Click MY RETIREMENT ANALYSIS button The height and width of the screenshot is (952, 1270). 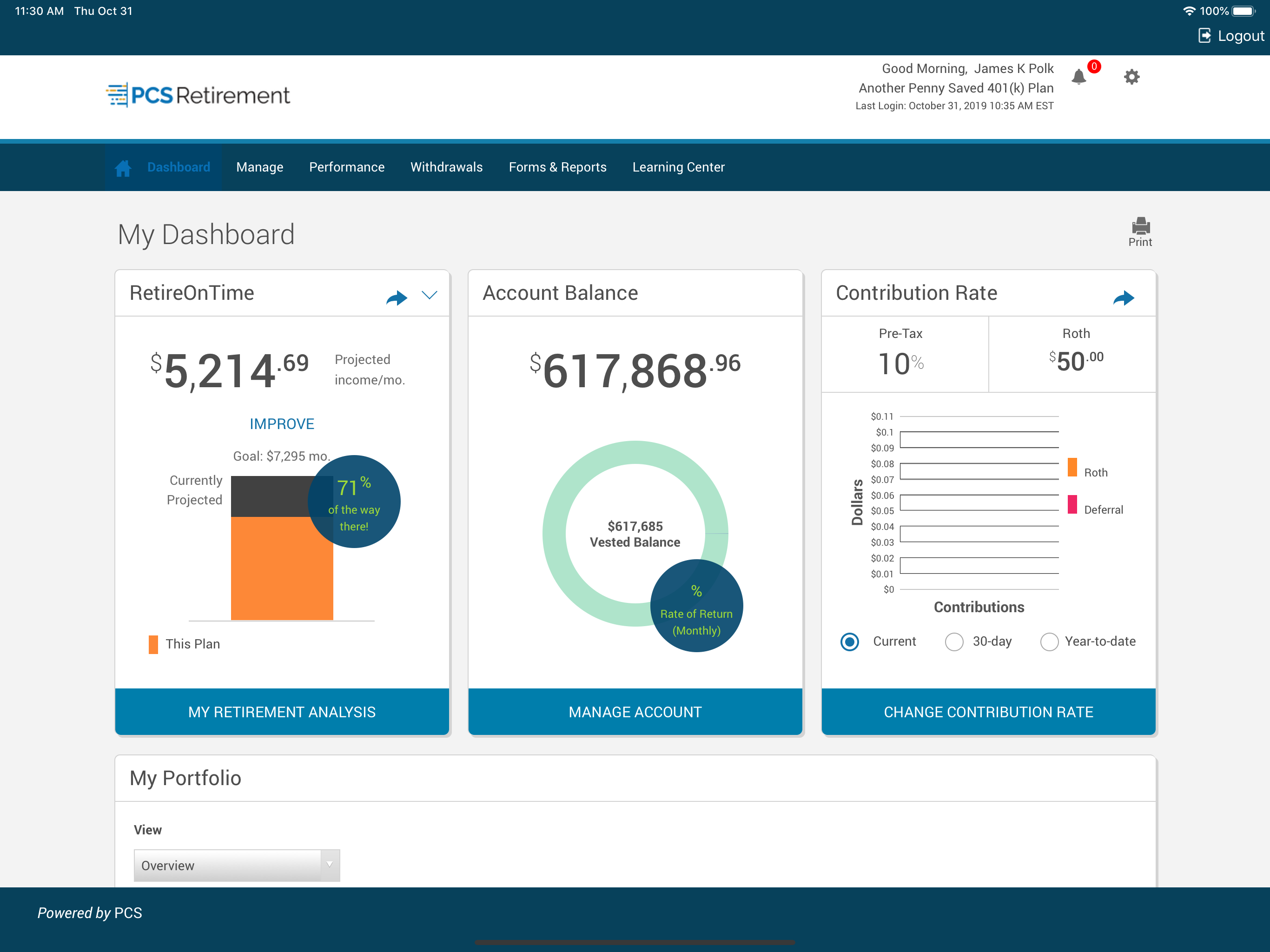(282, 711)
